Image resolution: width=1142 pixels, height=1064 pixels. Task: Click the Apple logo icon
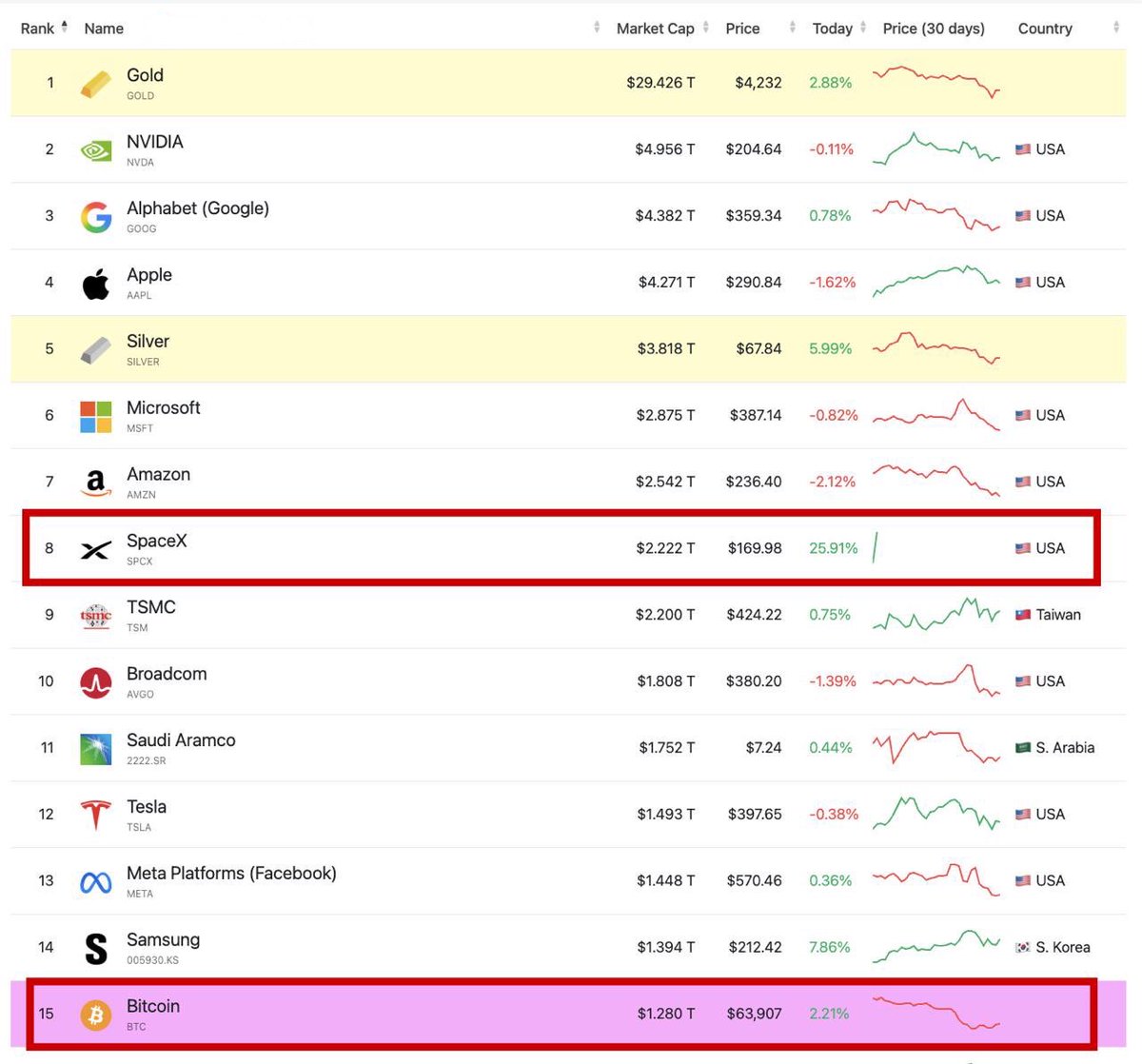[x=95, y=284]
